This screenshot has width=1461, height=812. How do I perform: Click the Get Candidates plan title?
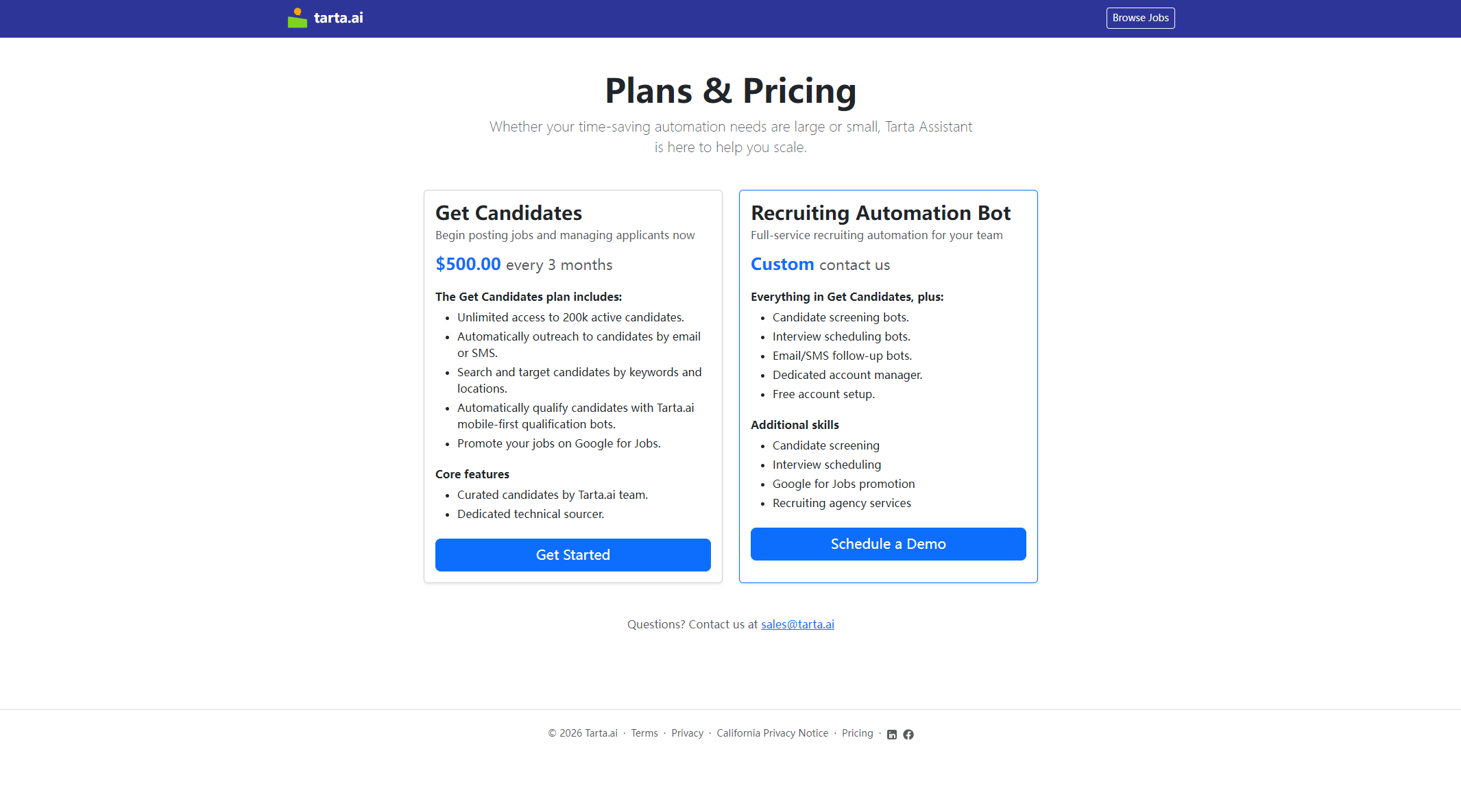509,213
